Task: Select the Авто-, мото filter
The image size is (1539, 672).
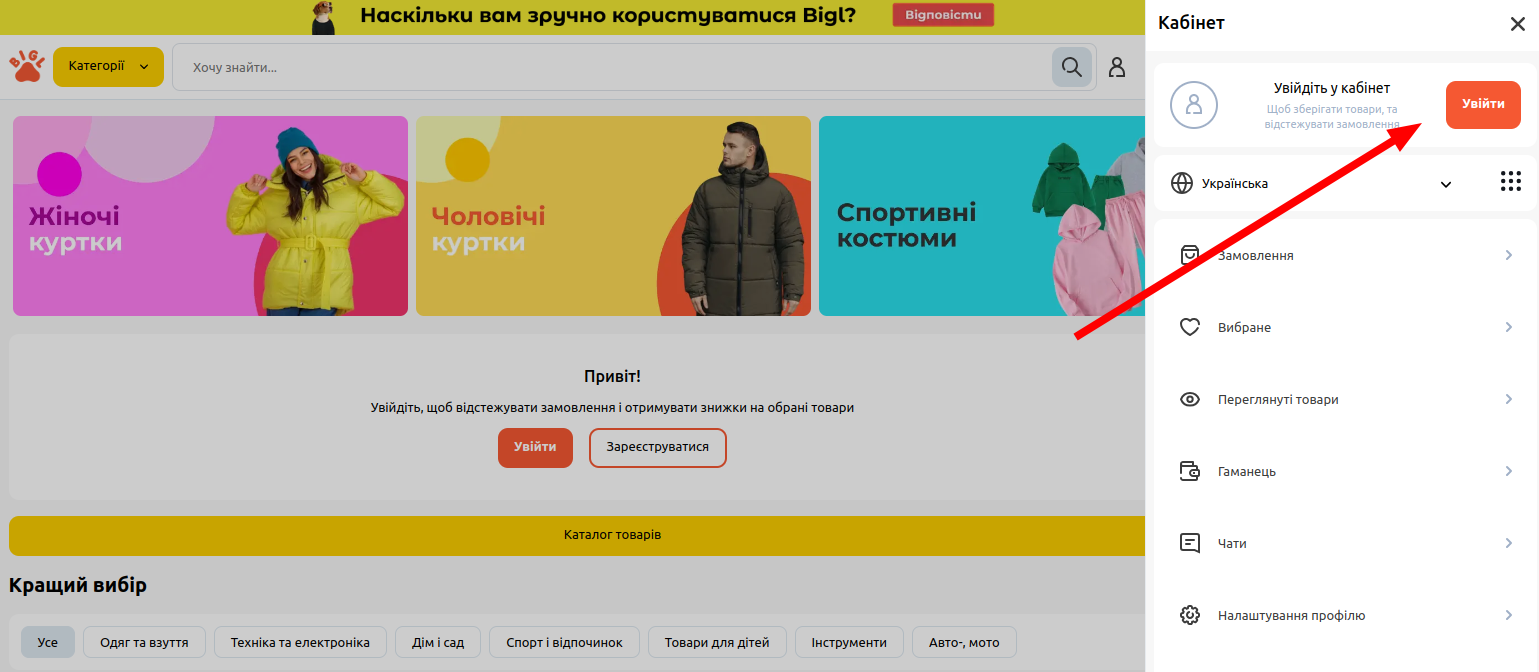Action: tap(965, 642)
